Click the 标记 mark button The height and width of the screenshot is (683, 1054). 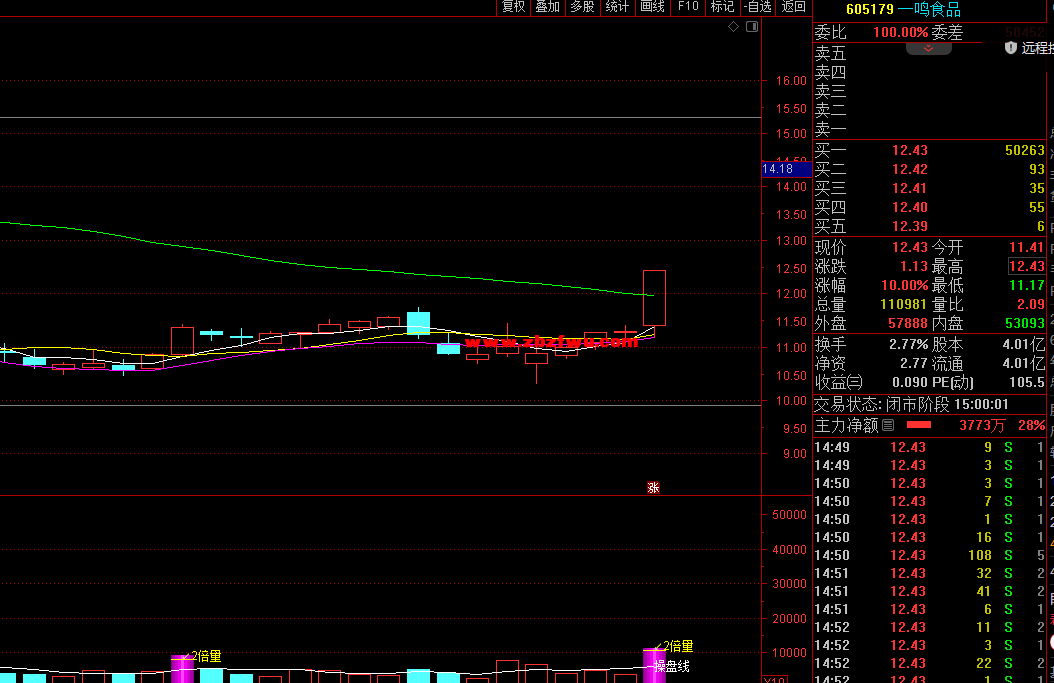tap(723, 7)
